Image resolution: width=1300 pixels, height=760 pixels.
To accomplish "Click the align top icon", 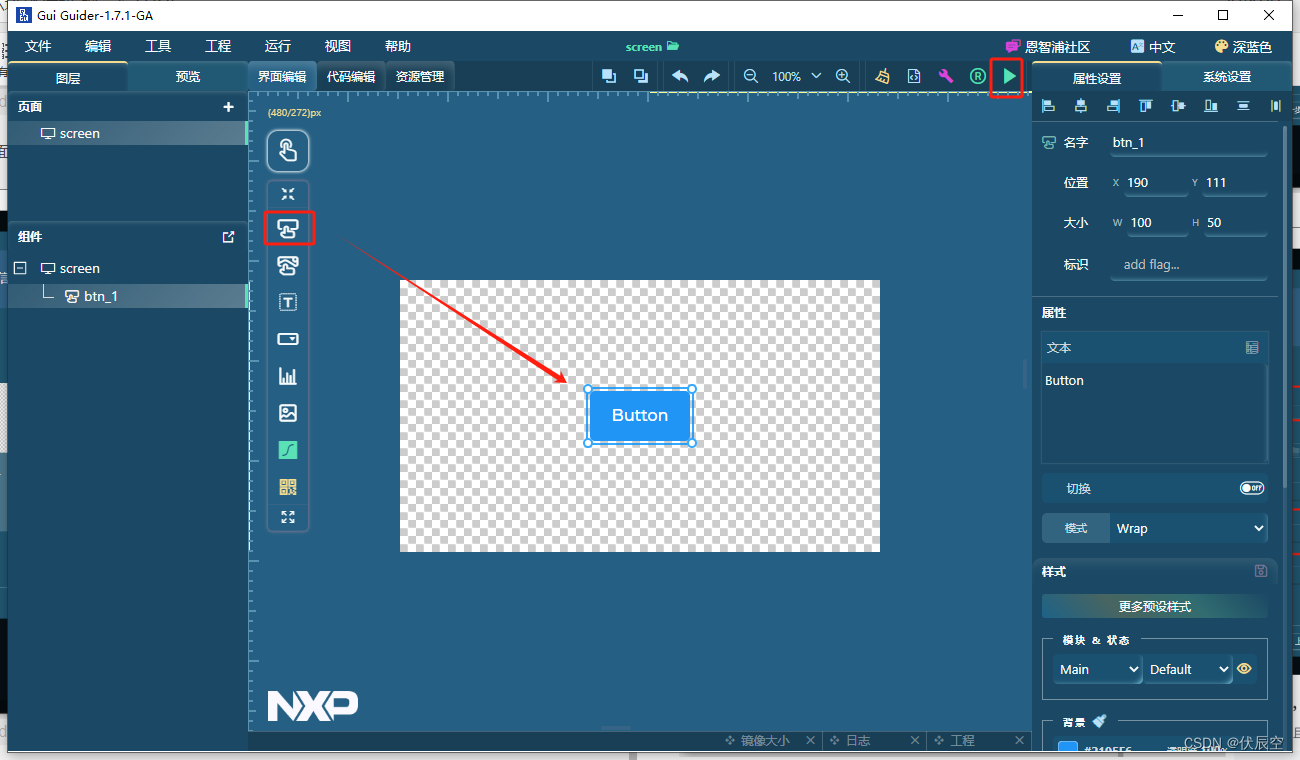I will (1146, 106).
